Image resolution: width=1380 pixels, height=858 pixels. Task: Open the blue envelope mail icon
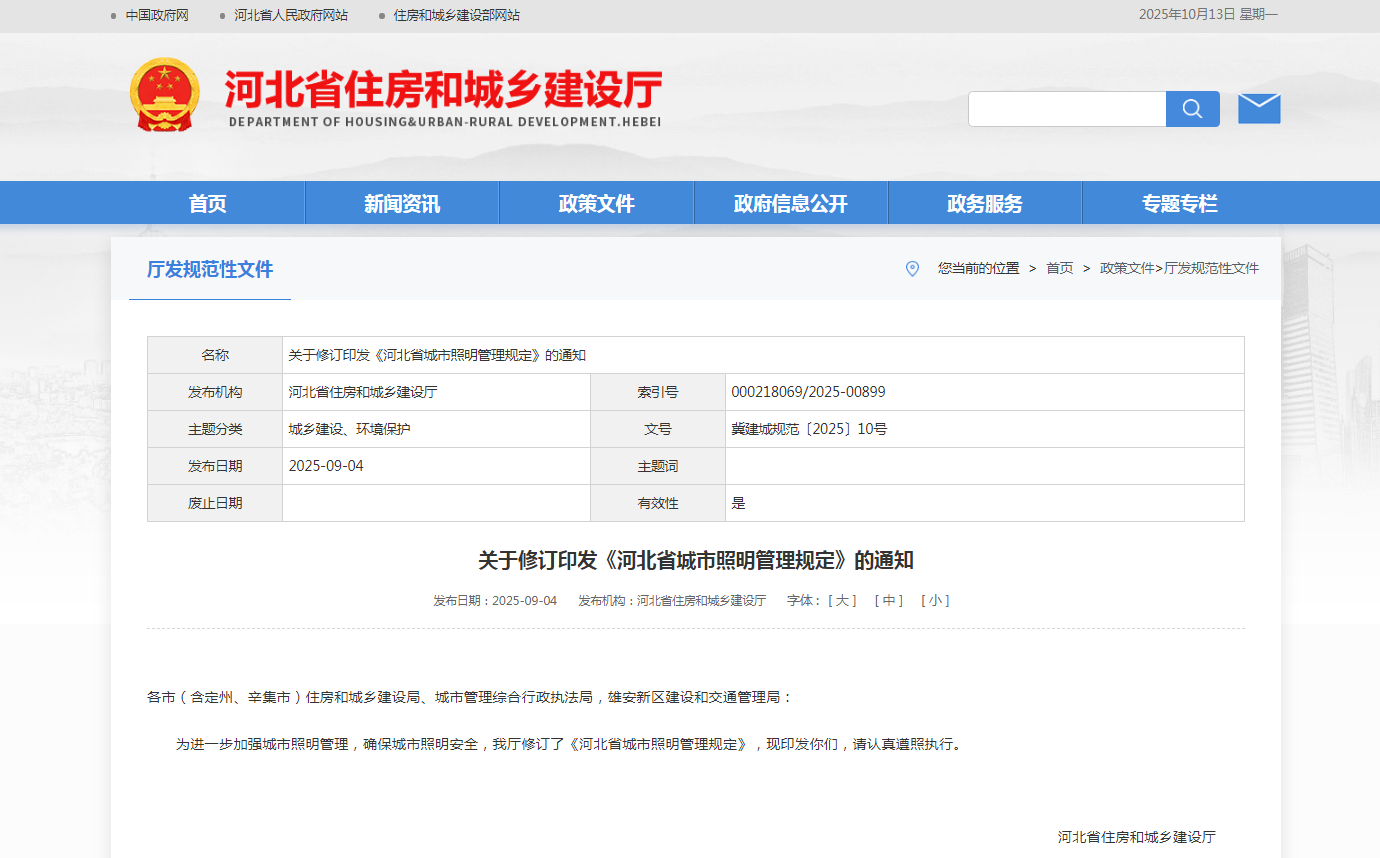pyautogui.click(x=1259, y=109)
